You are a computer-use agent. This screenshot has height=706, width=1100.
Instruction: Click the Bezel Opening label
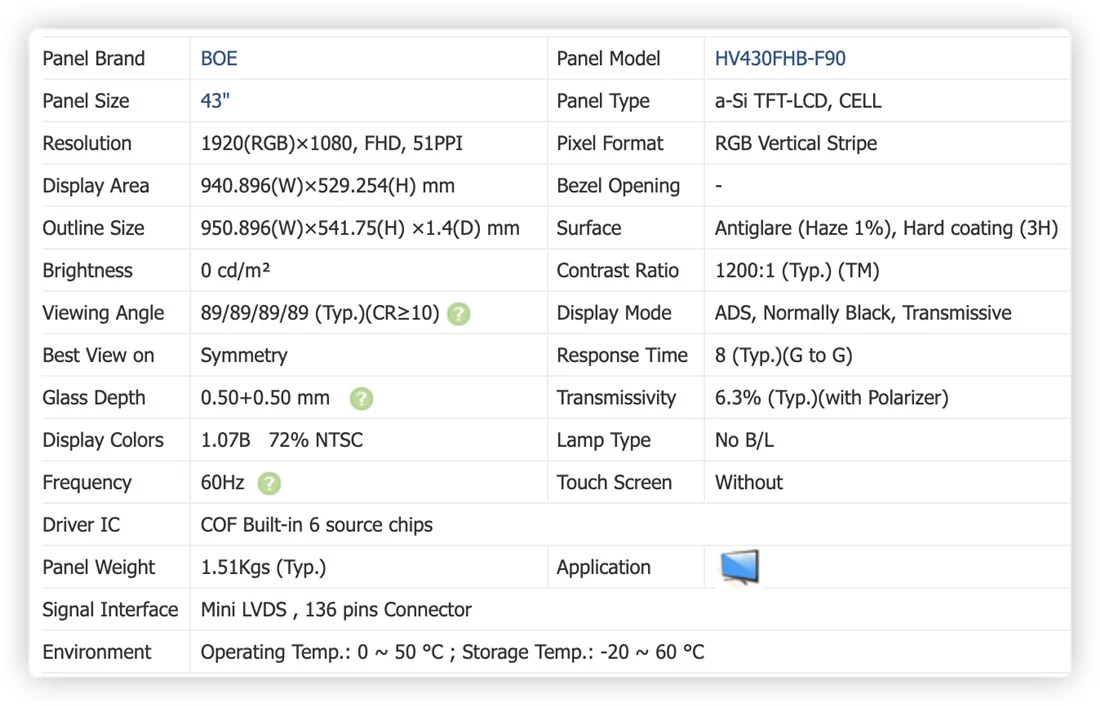click(618, 185)
